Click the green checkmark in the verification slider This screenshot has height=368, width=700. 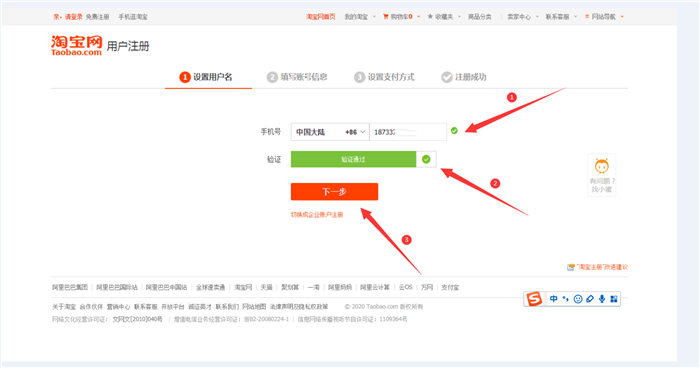(x=426, y=159)
